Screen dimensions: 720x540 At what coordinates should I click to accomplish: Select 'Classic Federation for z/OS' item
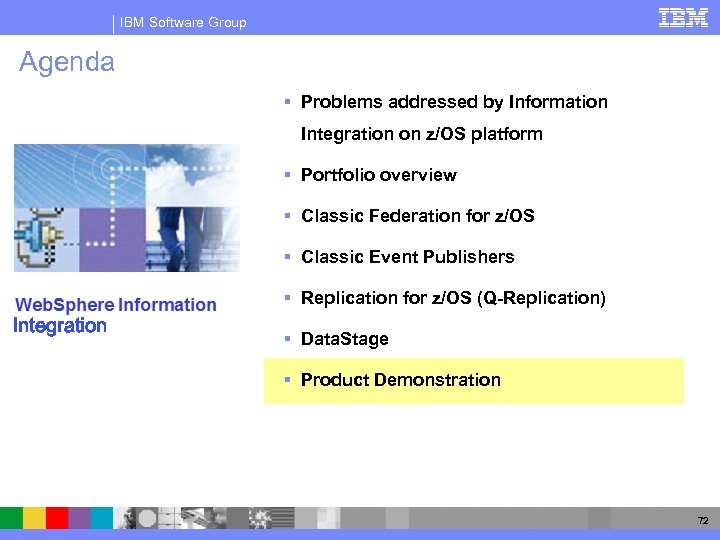click(x=418, y=216)
